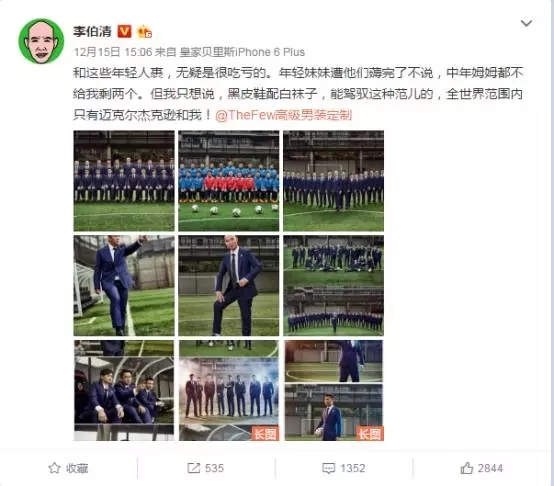Open the bottom-middle 长图 long image thumbnail
This screenshot has width=554, height=486.
click(x=229, y=390)
